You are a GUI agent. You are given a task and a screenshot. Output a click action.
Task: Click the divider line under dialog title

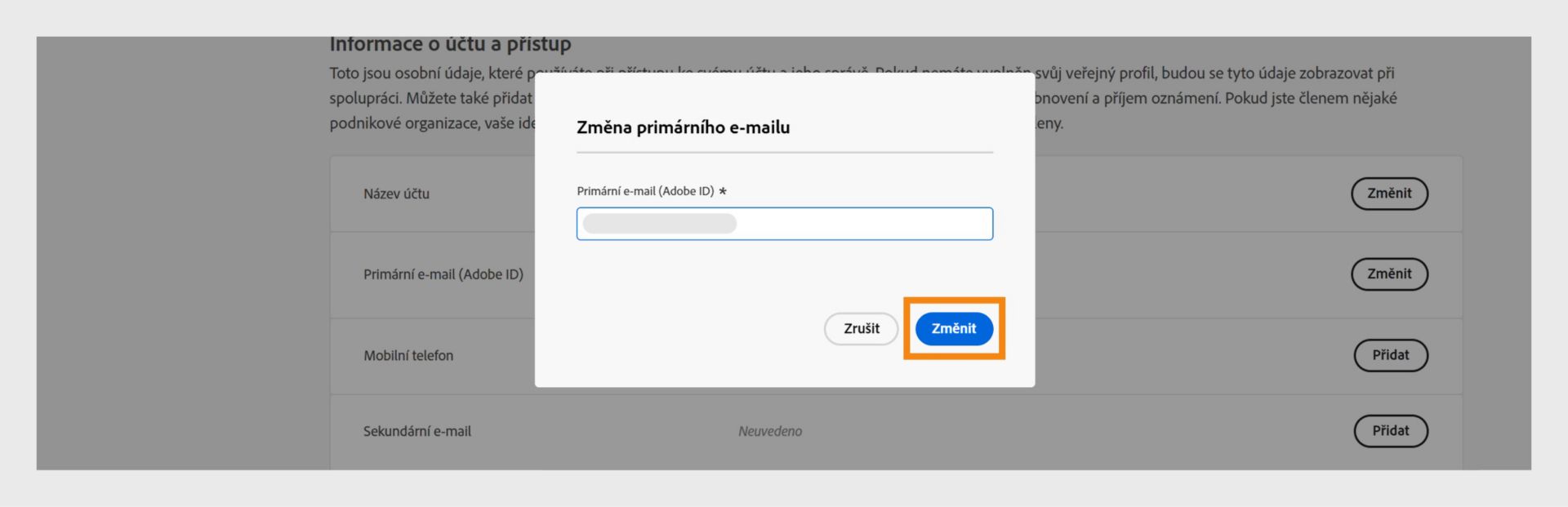pos(784,153)
